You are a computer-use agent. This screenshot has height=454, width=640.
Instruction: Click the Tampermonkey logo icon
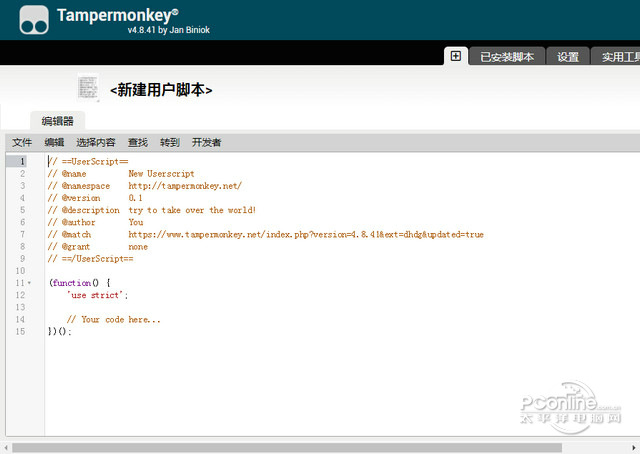tap(34, 20)
